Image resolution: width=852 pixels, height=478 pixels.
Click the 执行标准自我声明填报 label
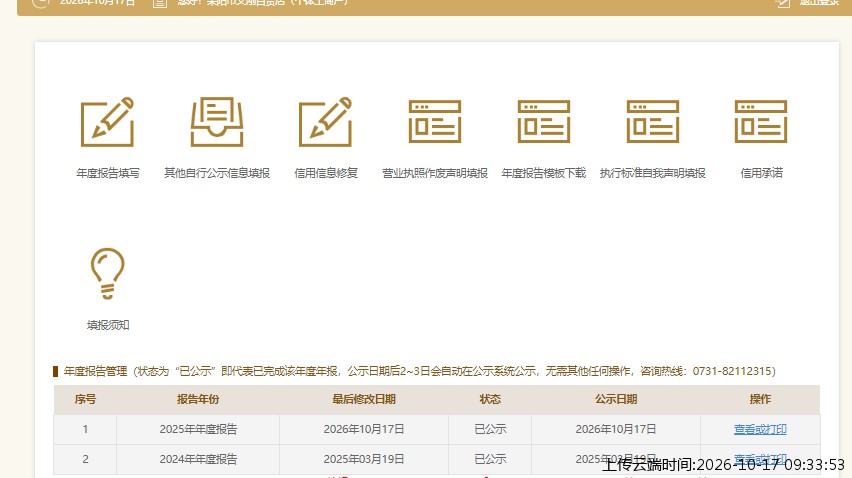point(653,173)
